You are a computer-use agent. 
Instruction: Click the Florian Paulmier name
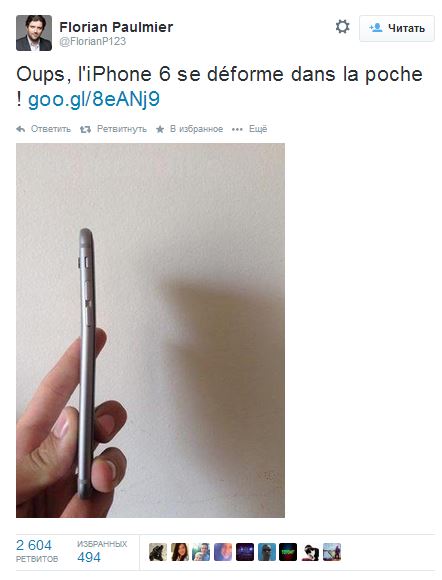tap(116, 27)
